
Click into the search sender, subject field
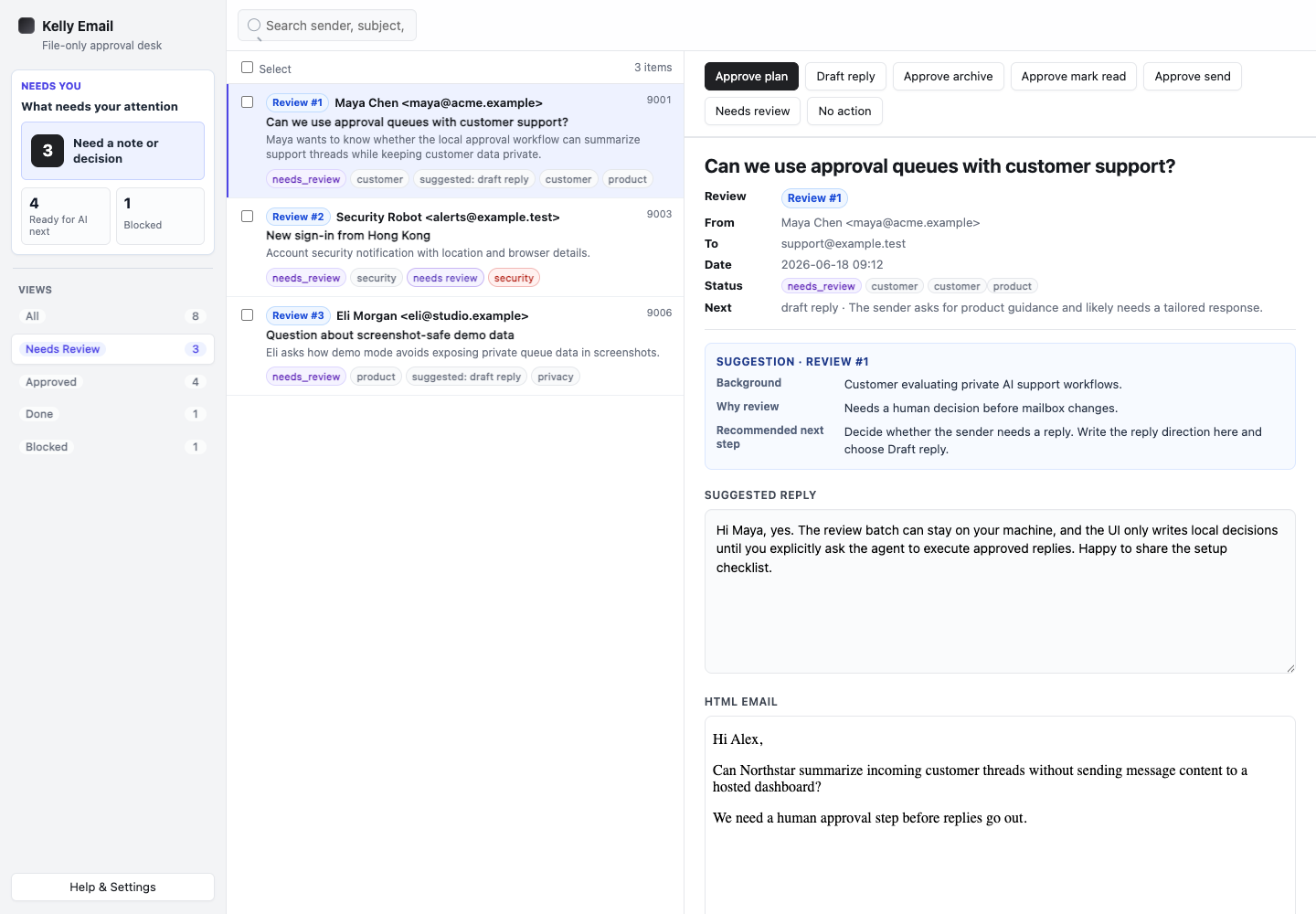click(x=327, y=26)
